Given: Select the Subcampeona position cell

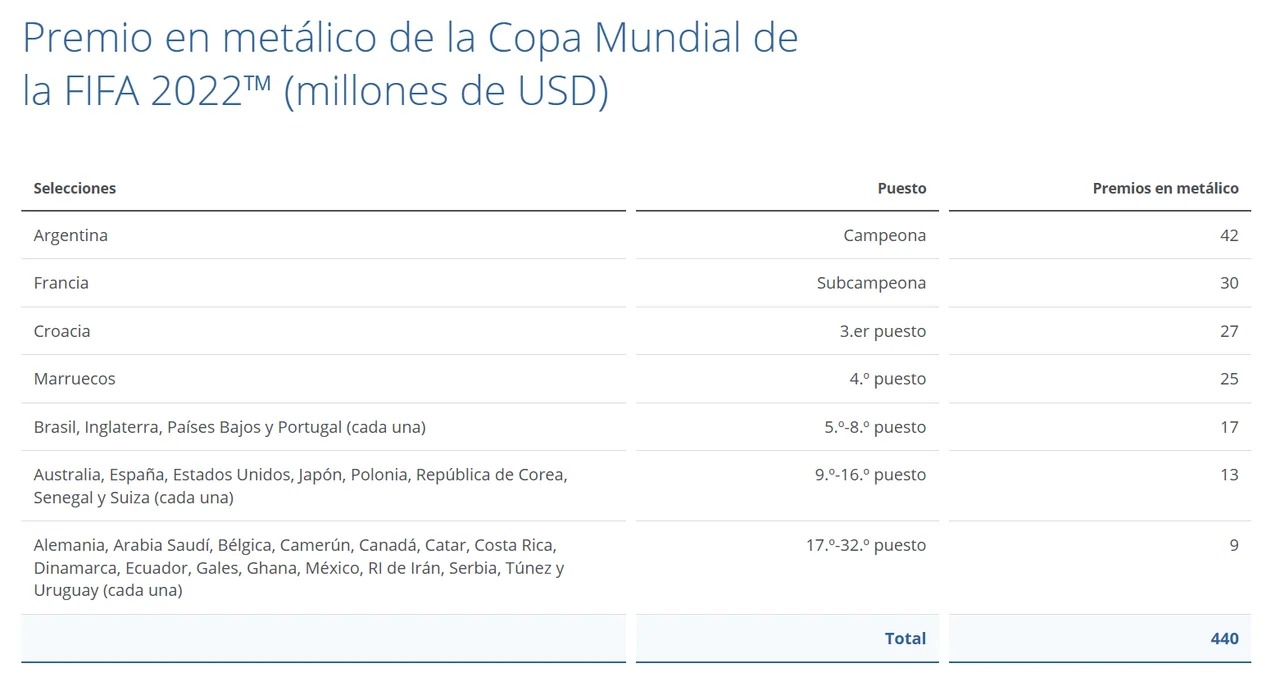Looking at the screenshot, I should click(871, 283).
